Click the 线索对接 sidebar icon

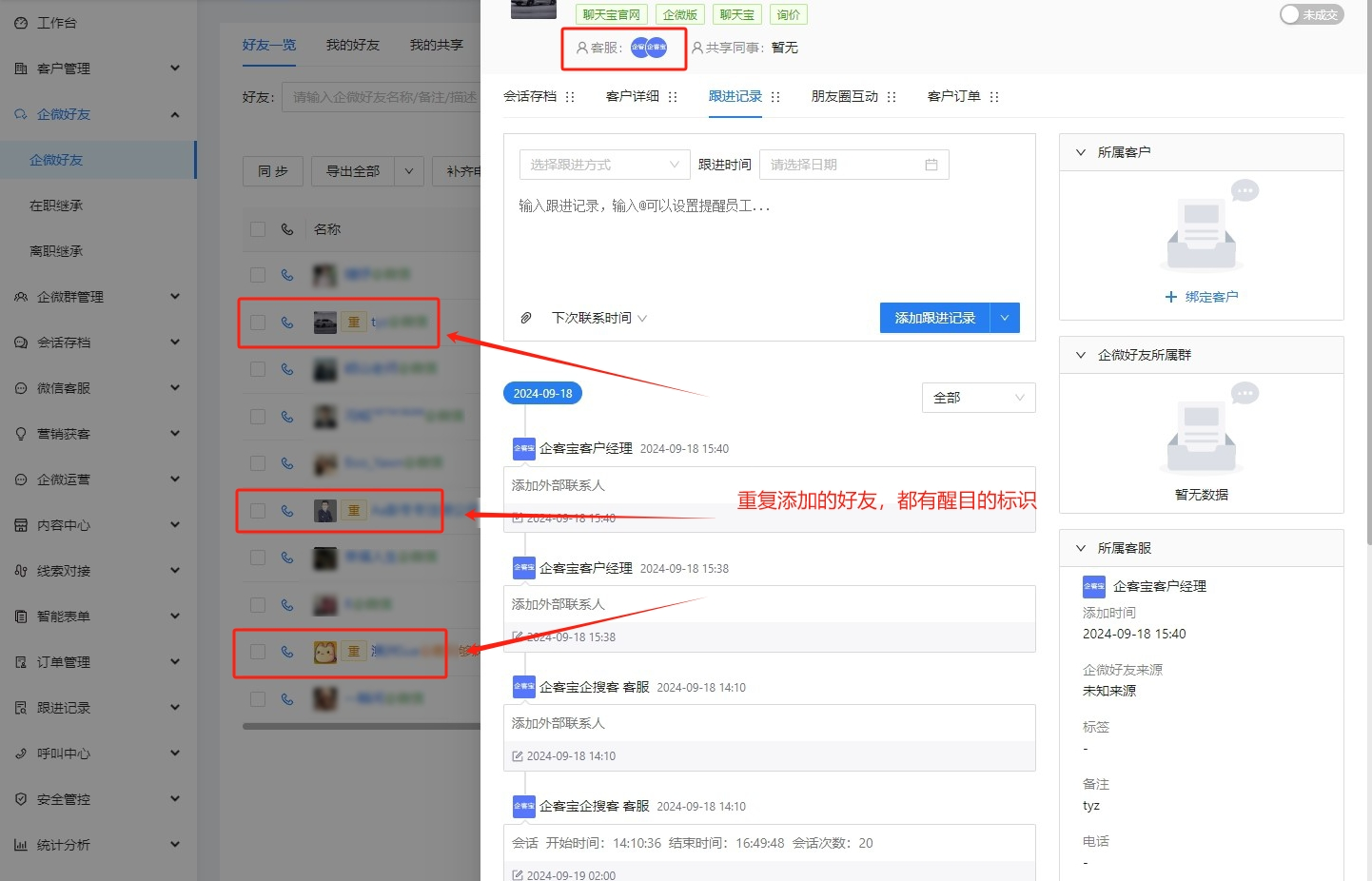[x=21, y=571]
